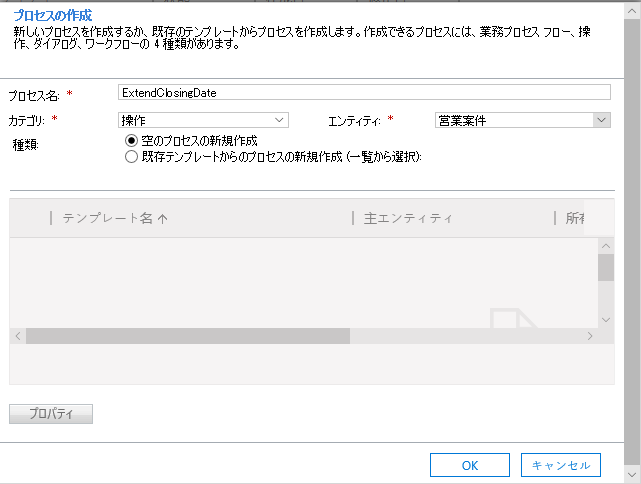641x484 pixels.
Task: Sort by テンプレート名 column header
Action: [114, 218]
